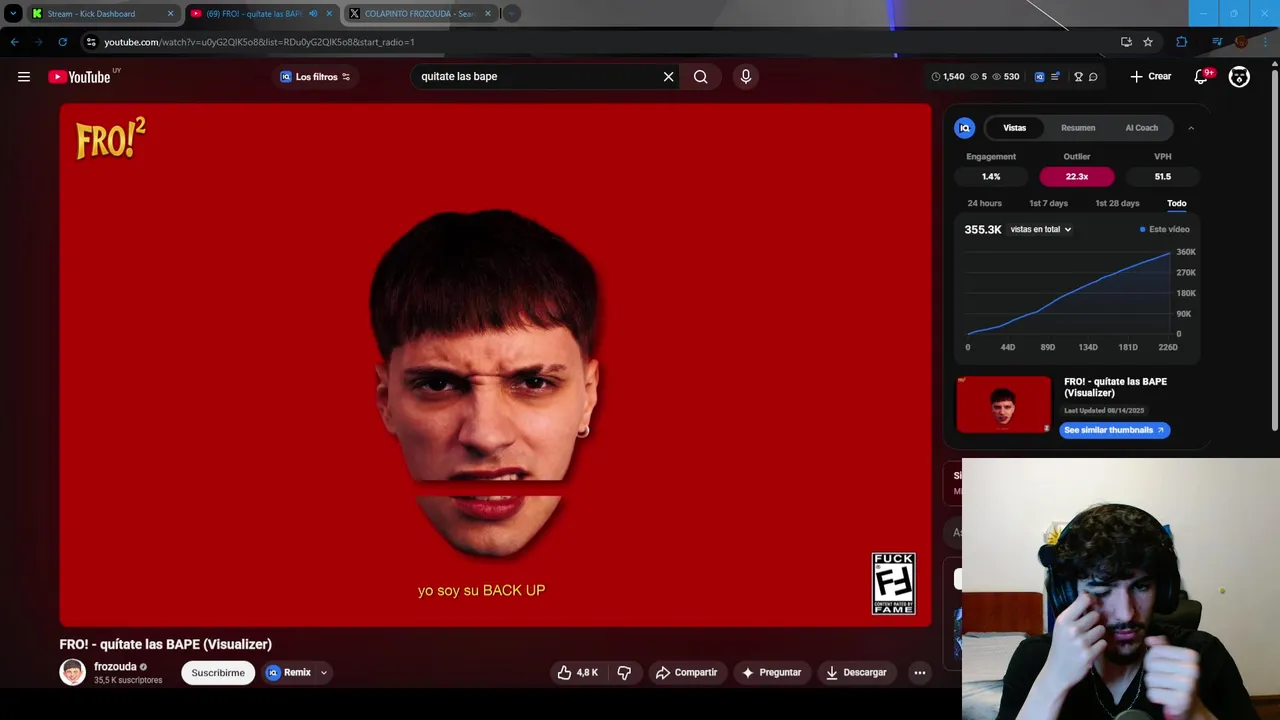Open the browser extensions puzzle icon
The width and height of the screenshot is (1280, 720).
(1182, 42)
